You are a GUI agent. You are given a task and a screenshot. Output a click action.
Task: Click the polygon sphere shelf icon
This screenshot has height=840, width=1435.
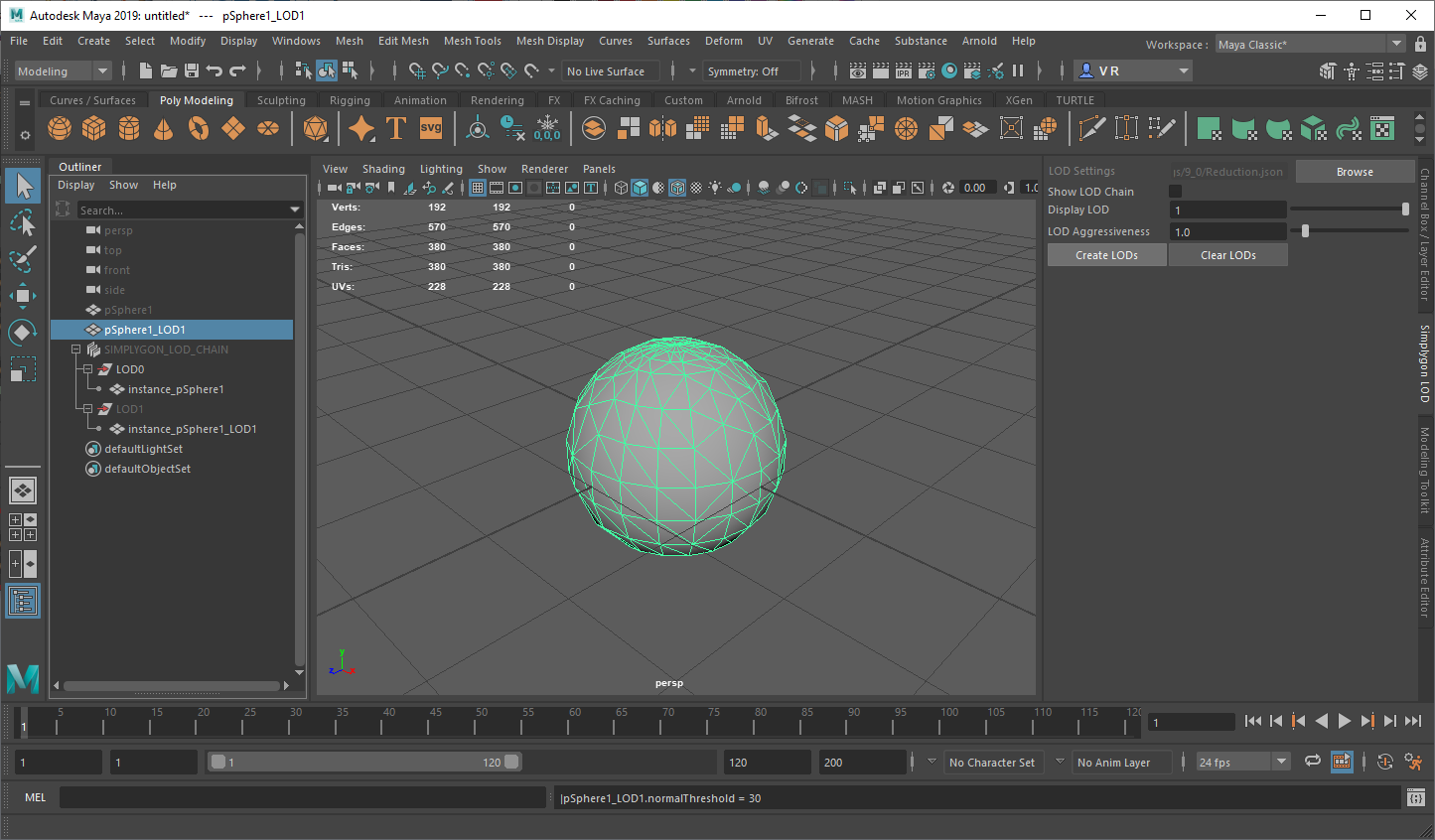pos(60,128)
